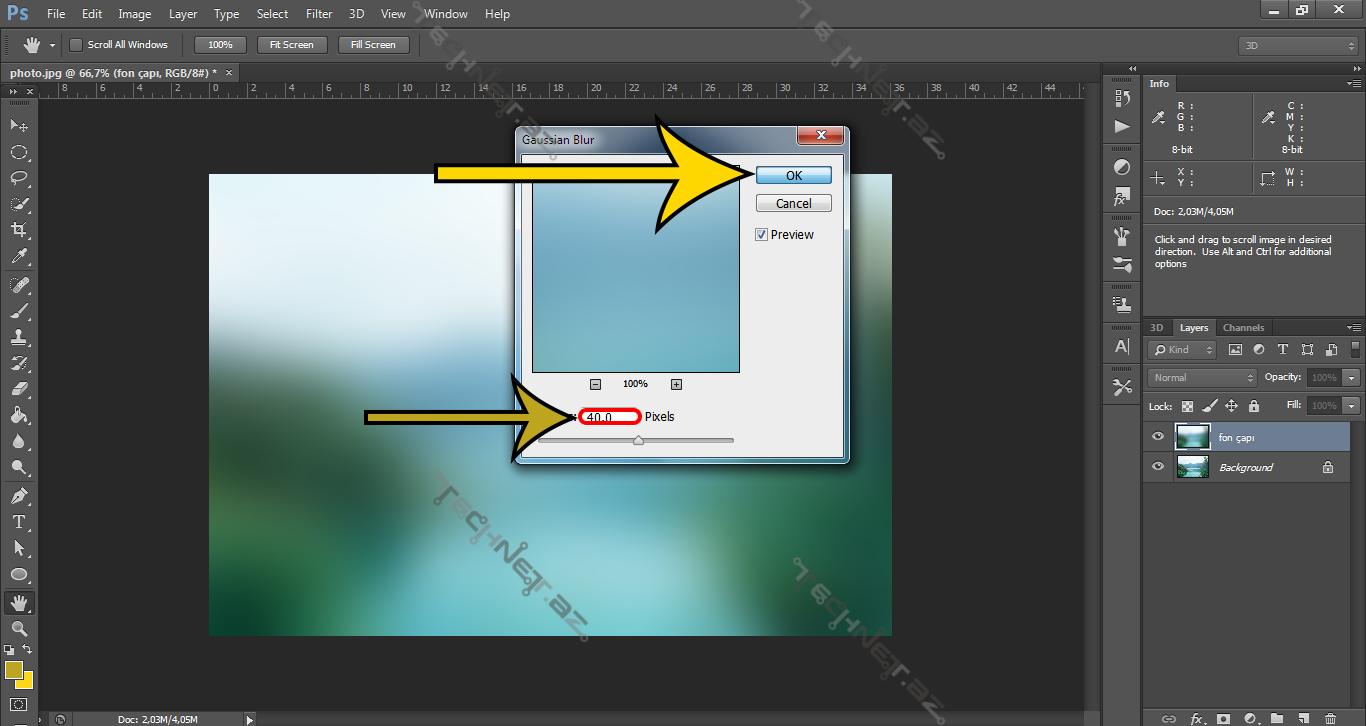The image size is (1366, 726).
Task: Select the Horizontal Type tool
Action: point(19,522)
